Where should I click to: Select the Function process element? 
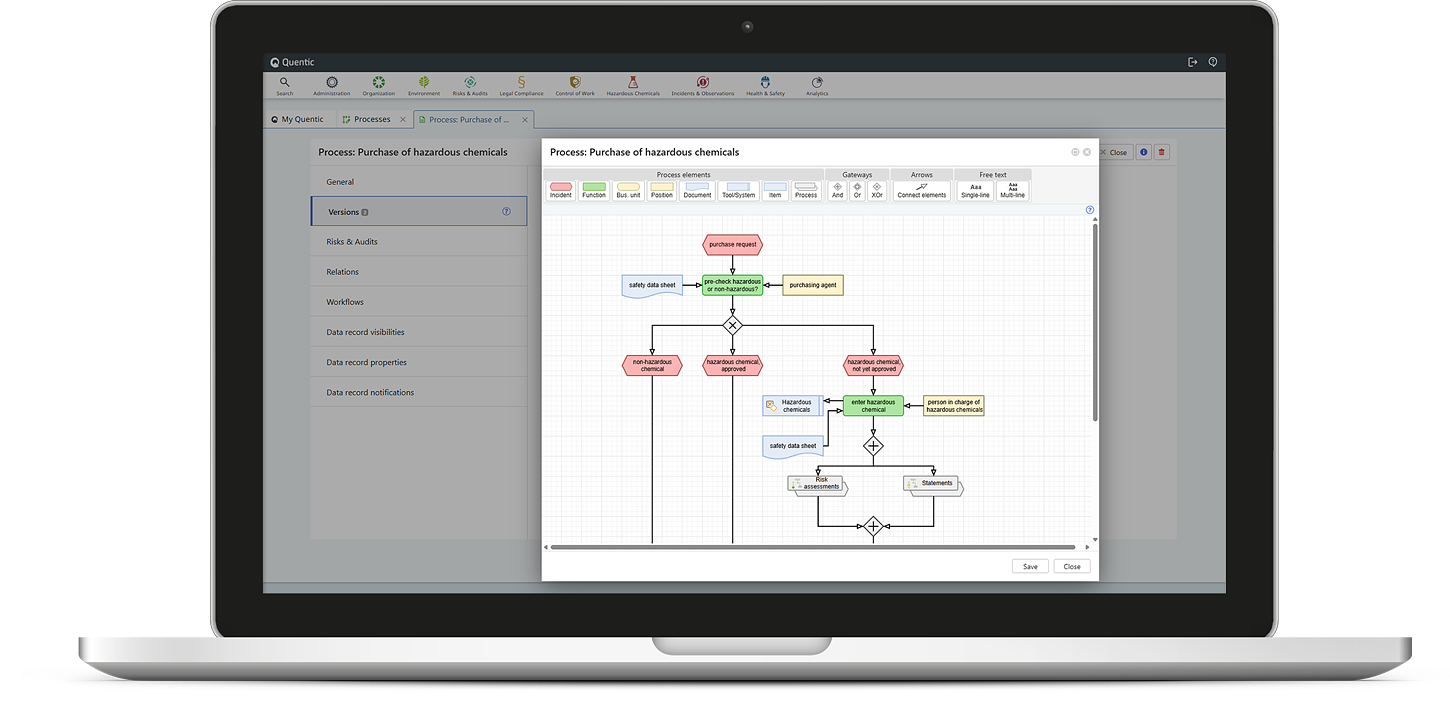click(x=594, y=190)
